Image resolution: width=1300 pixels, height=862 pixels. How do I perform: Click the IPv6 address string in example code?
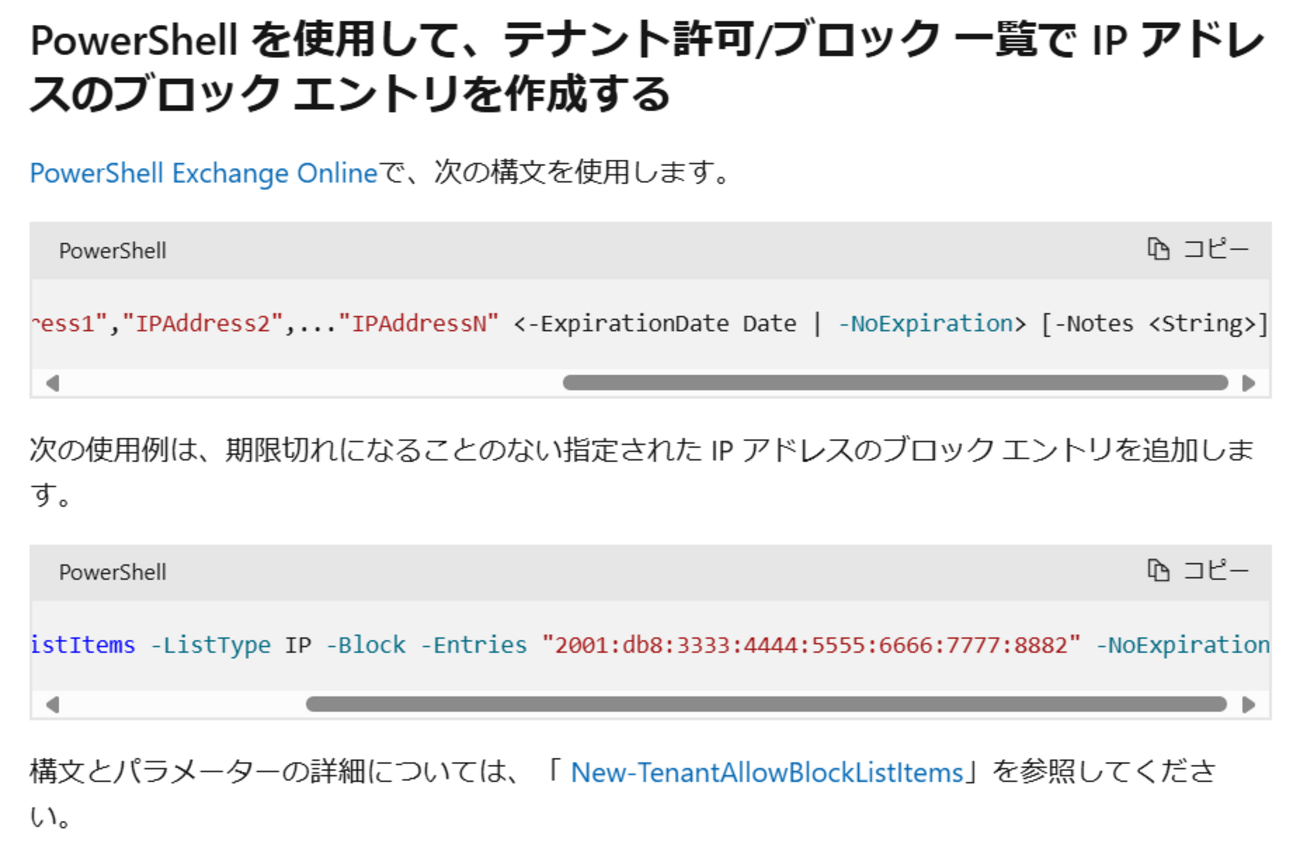point(812,645)
